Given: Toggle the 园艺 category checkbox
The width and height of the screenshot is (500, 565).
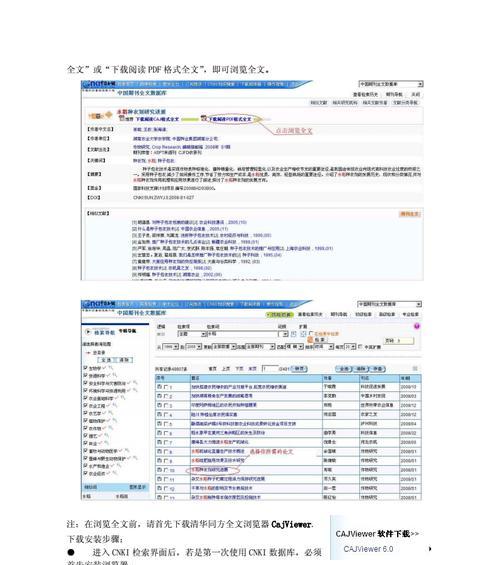Looking at the screenshot, I should (x=86, y=435).
